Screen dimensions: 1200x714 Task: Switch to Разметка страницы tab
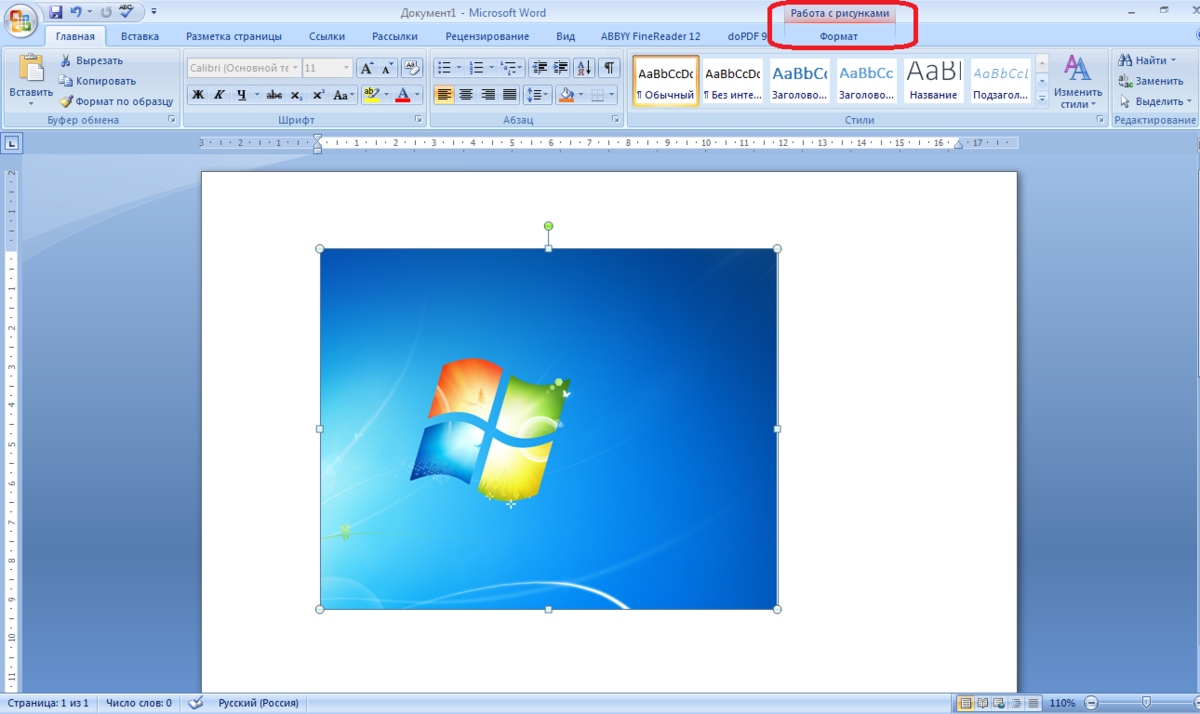click(x=234, y=36)
